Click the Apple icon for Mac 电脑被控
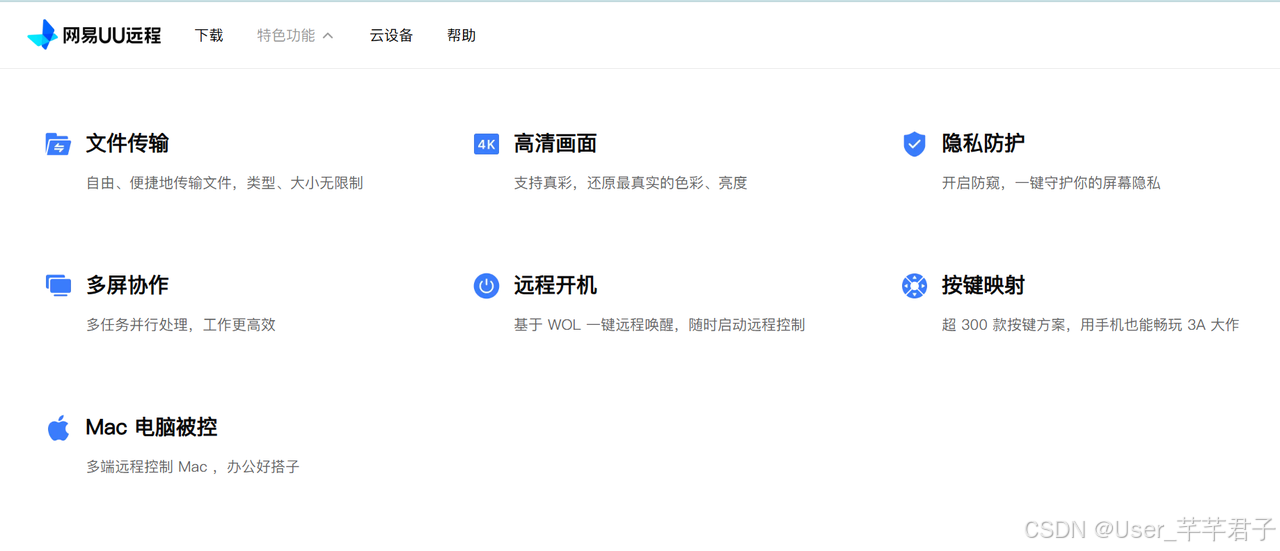This screenshot has width=1280, height=551. 58,428
